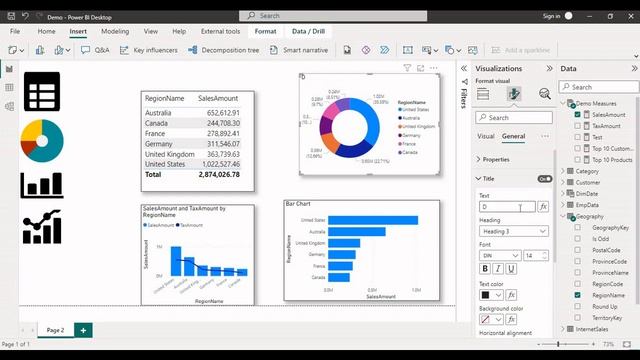The height and width of the screenshot is (360, 640).
Task: Click the paginated report icon in ribbon
Action: click(x=347, y=50)
